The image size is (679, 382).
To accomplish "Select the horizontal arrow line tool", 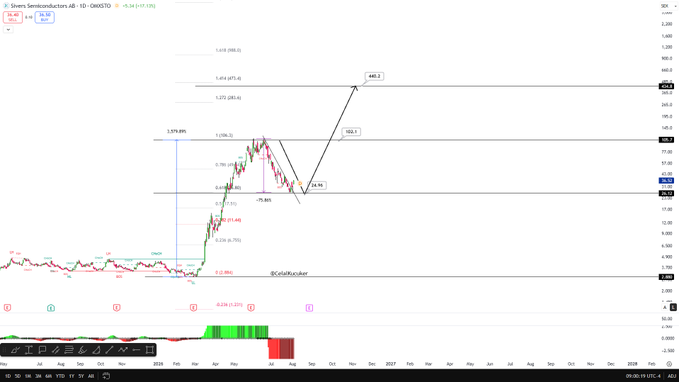I will [136, 350].
